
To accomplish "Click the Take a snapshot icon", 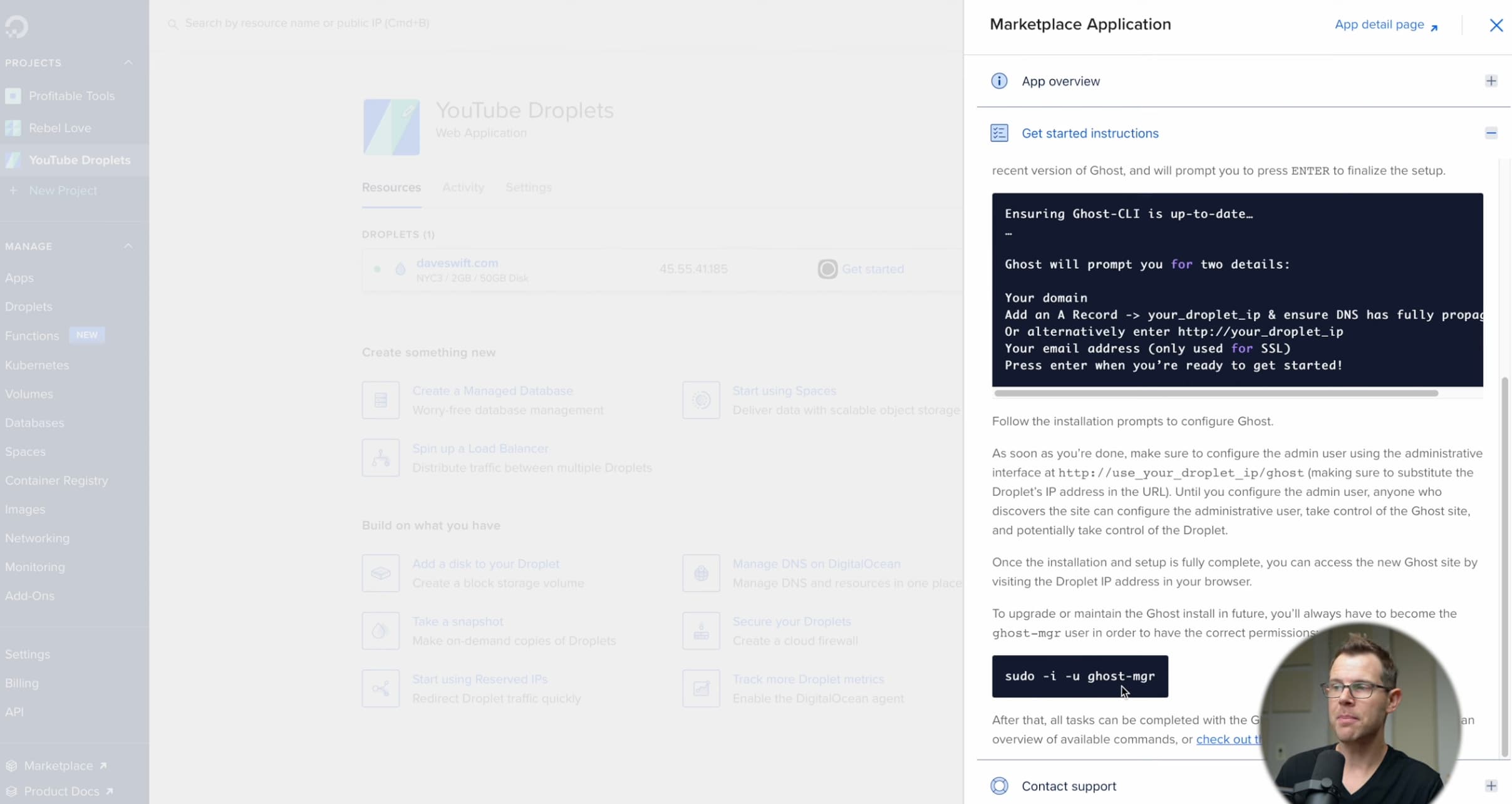I will [380, 631].
